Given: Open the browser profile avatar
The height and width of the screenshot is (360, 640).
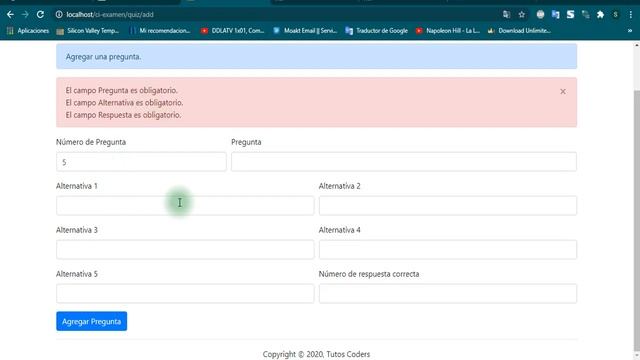Looking at the screenshot, I should [x=616, y=15].
